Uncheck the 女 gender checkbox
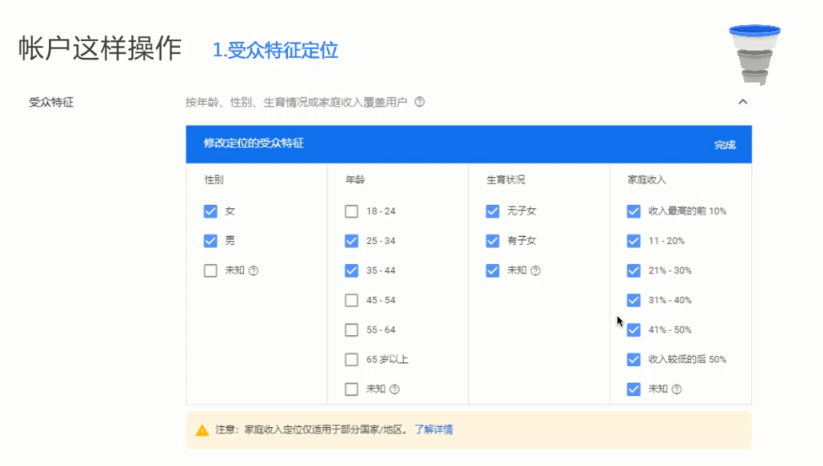This screenshot has width=823, height=466. [210, 211]
